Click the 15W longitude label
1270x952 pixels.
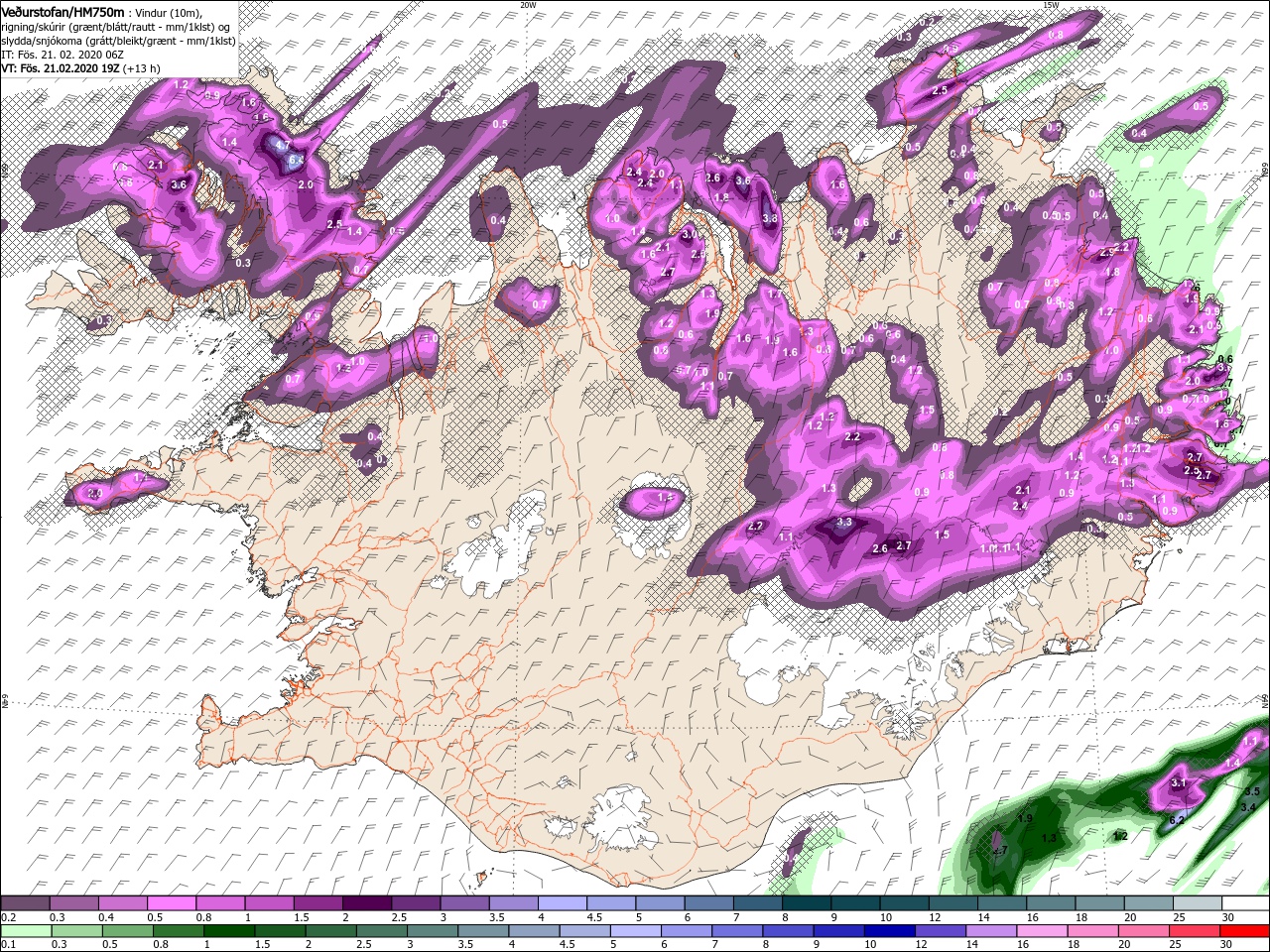coord(1051,5)
